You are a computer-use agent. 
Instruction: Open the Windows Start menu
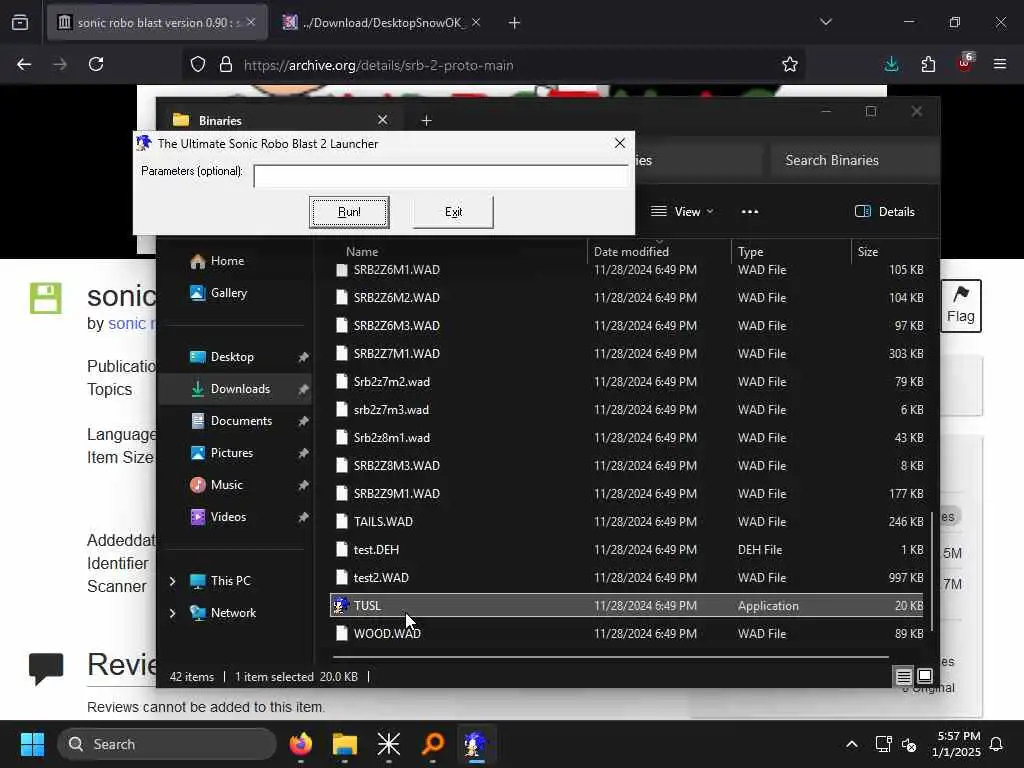[32, 744]
